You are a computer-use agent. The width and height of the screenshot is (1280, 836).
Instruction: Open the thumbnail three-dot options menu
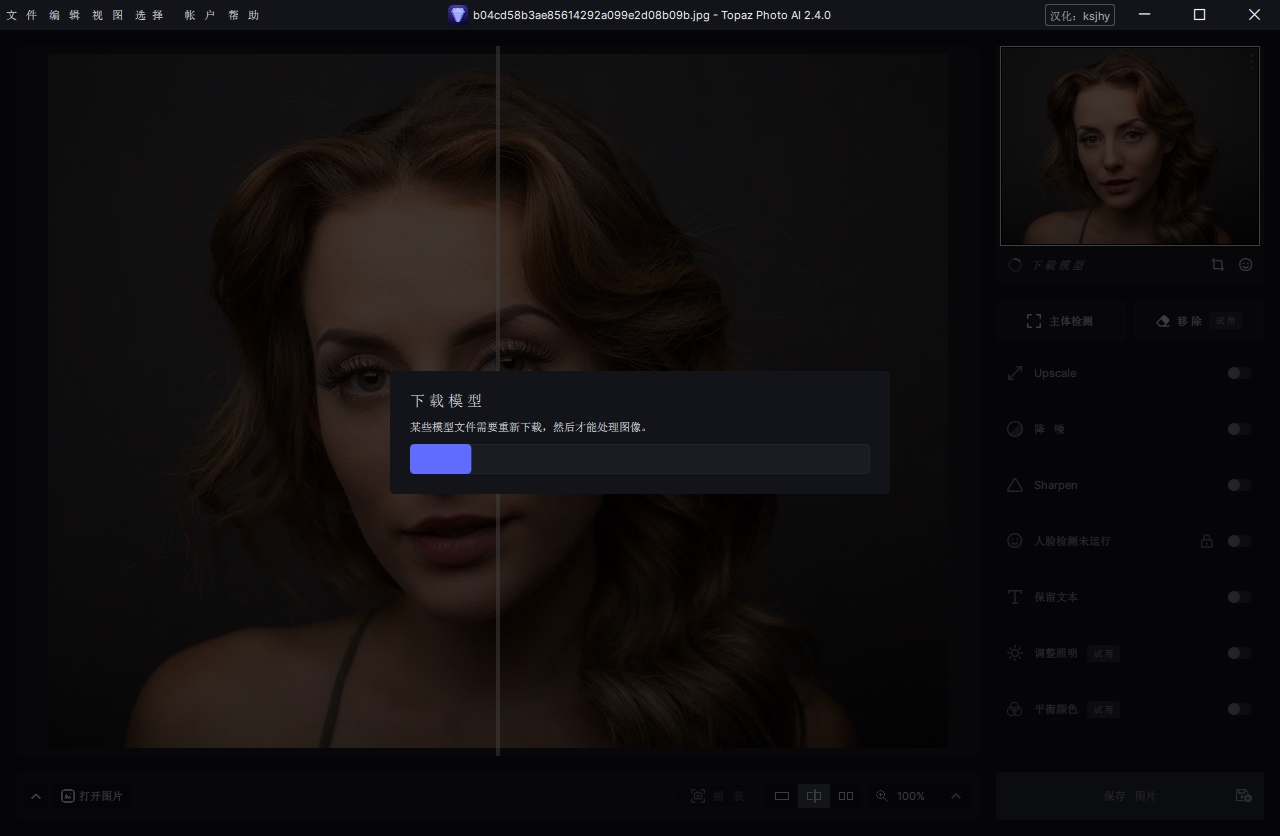1251,62
